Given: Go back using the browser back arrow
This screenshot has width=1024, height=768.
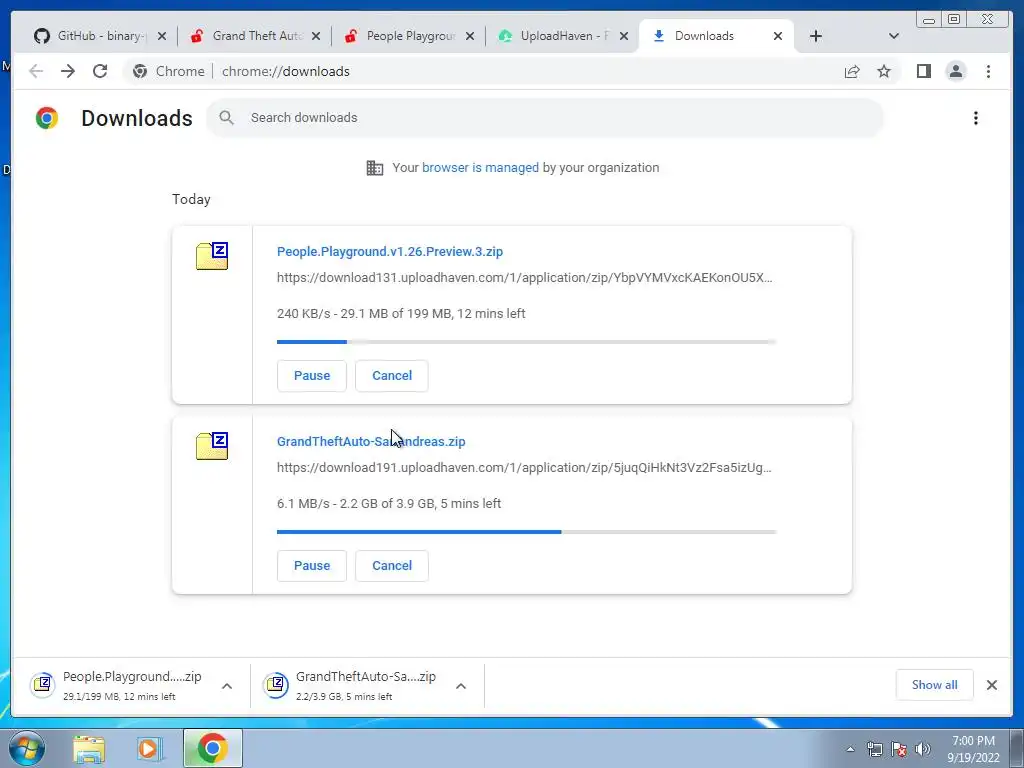Looking at the screenshot, I should (36, 71).
